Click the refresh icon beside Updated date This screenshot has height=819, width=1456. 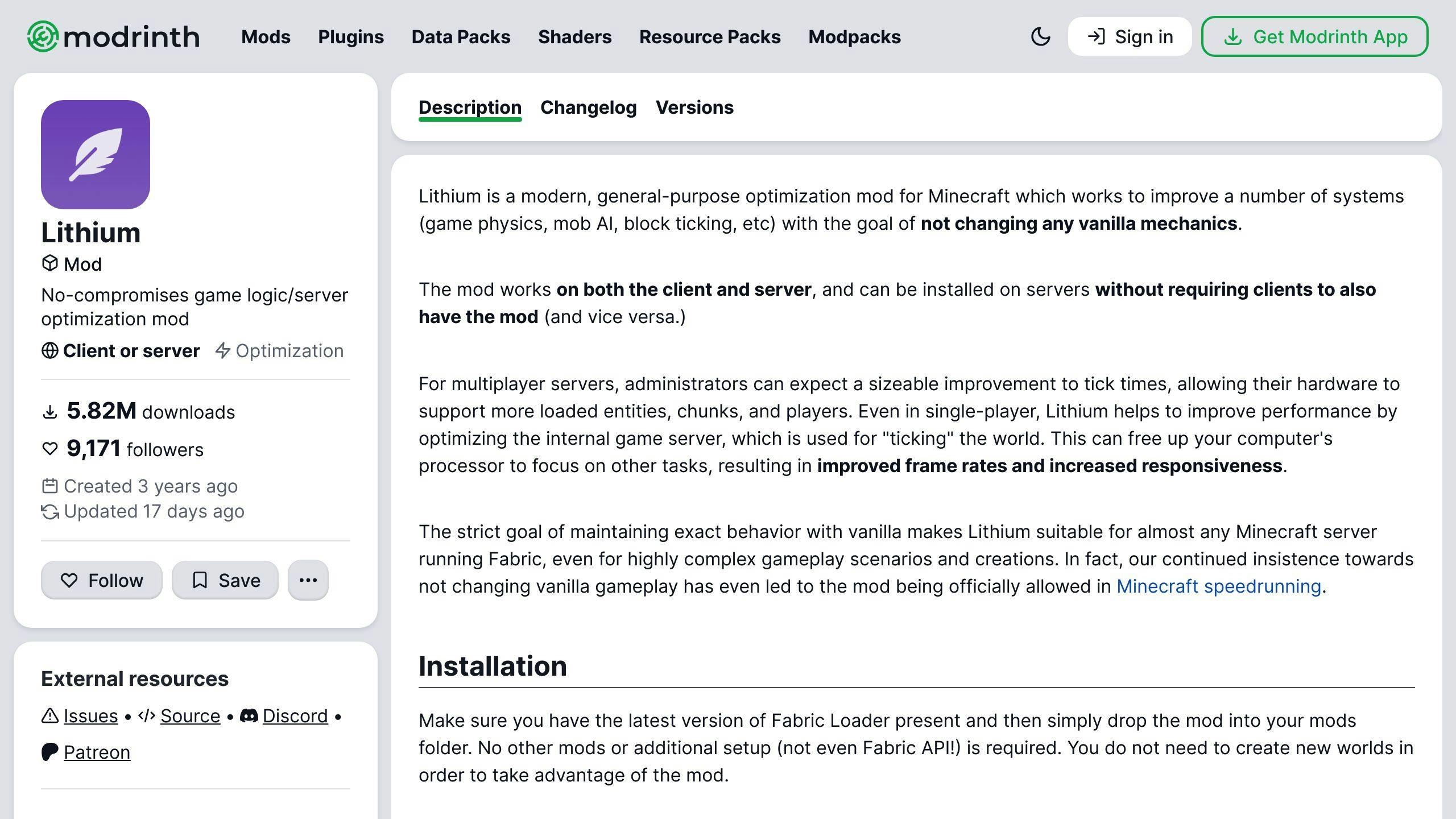(50, 511)
